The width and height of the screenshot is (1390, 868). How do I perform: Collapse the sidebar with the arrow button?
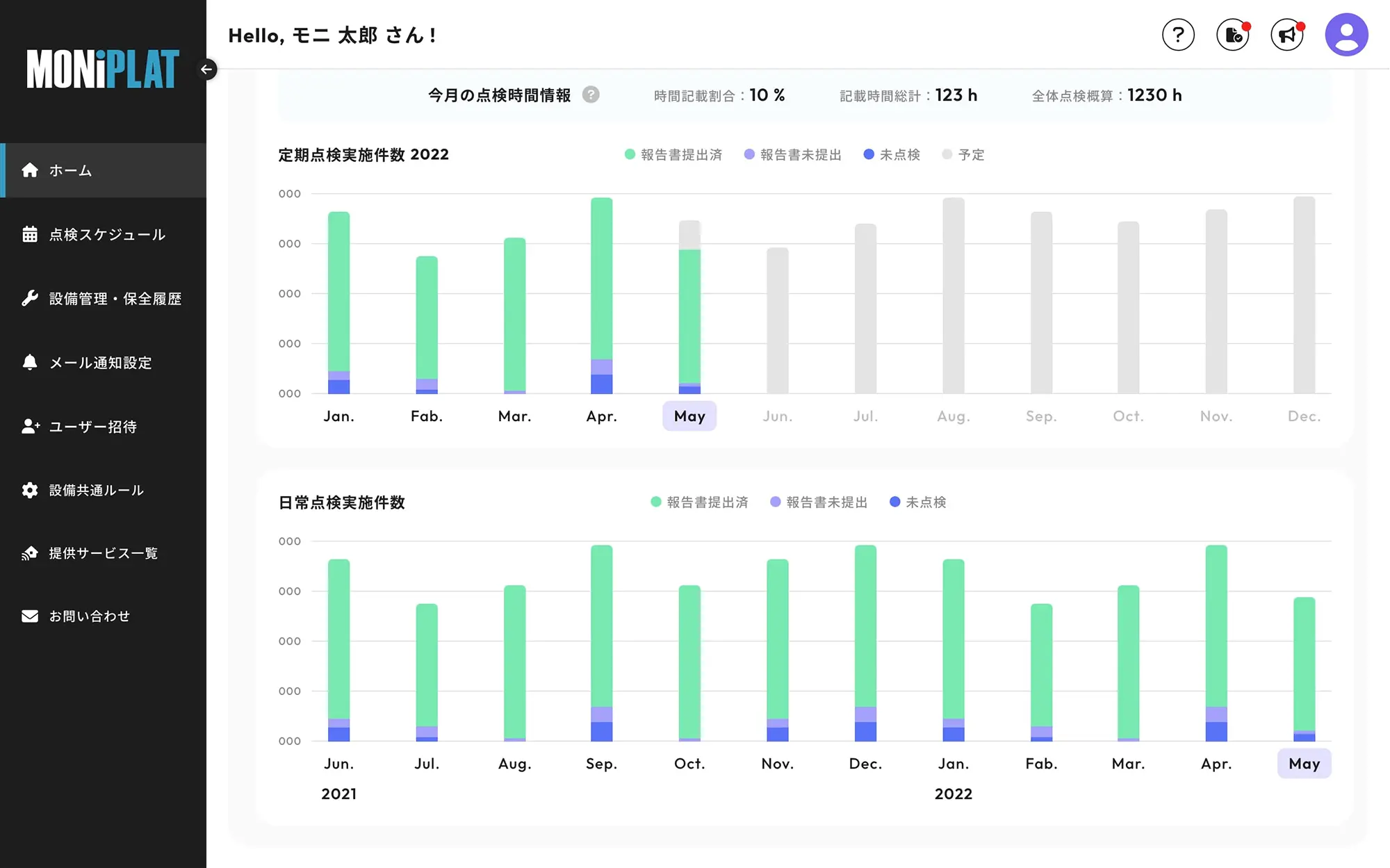click(206, 69)
